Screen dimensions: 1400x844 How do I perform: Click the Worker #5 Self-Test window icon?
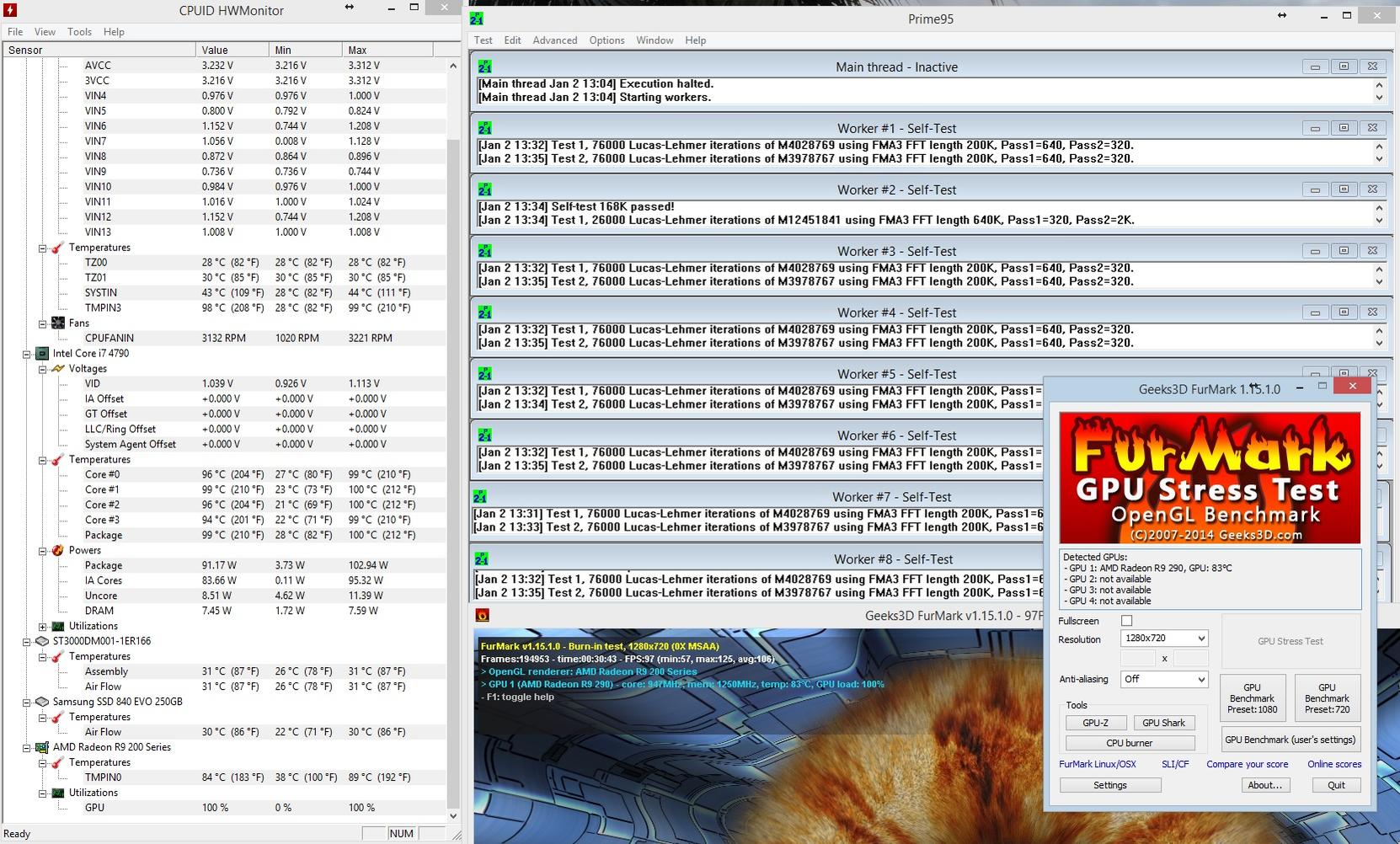[484, 374]
